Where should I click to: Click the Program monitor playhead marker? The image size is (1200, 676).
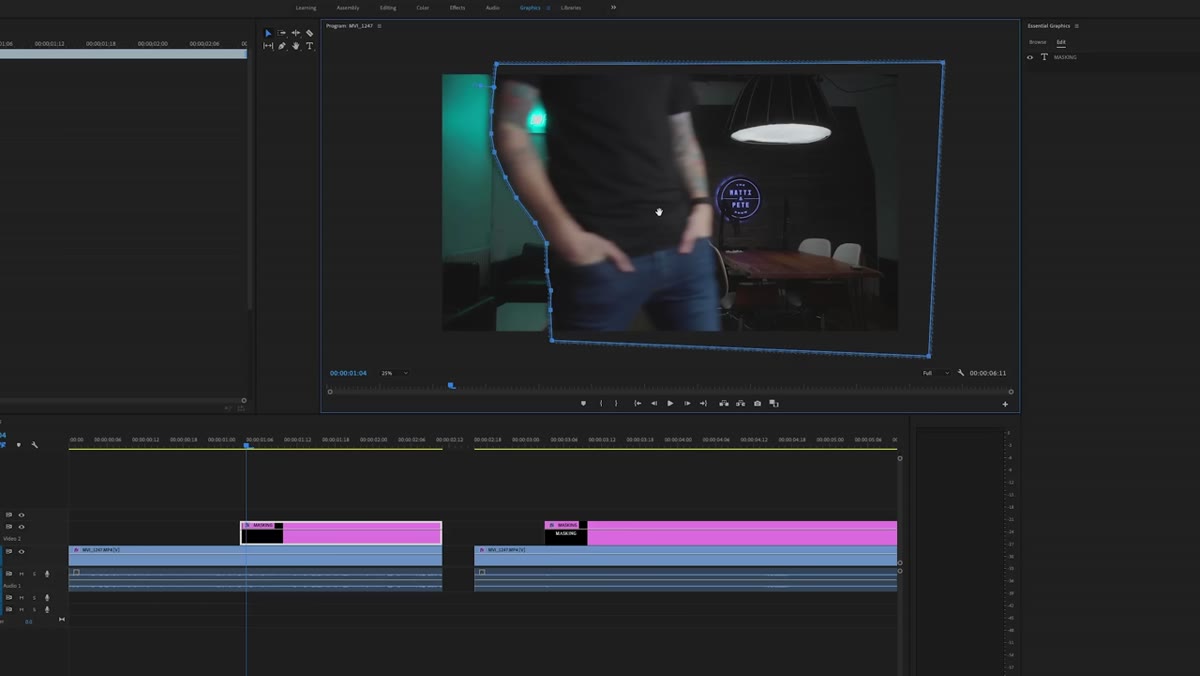[x=451, y=385]
